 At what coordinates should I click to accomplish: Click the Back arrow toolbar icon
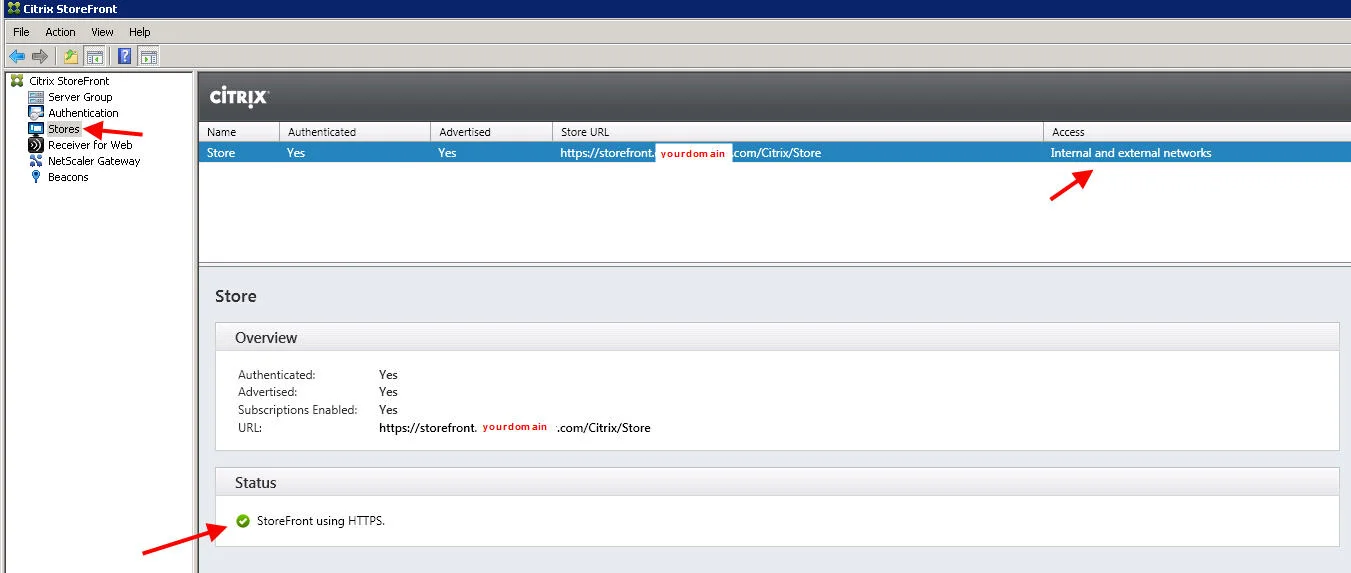(17, 56)
